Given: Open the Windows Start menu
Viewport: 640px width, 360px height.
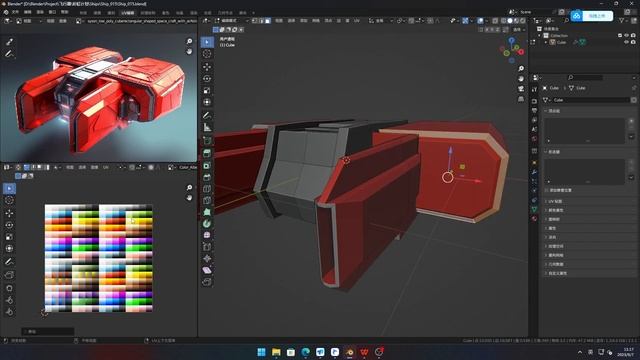Looking at the screenshot, I should tap(261, 352).
